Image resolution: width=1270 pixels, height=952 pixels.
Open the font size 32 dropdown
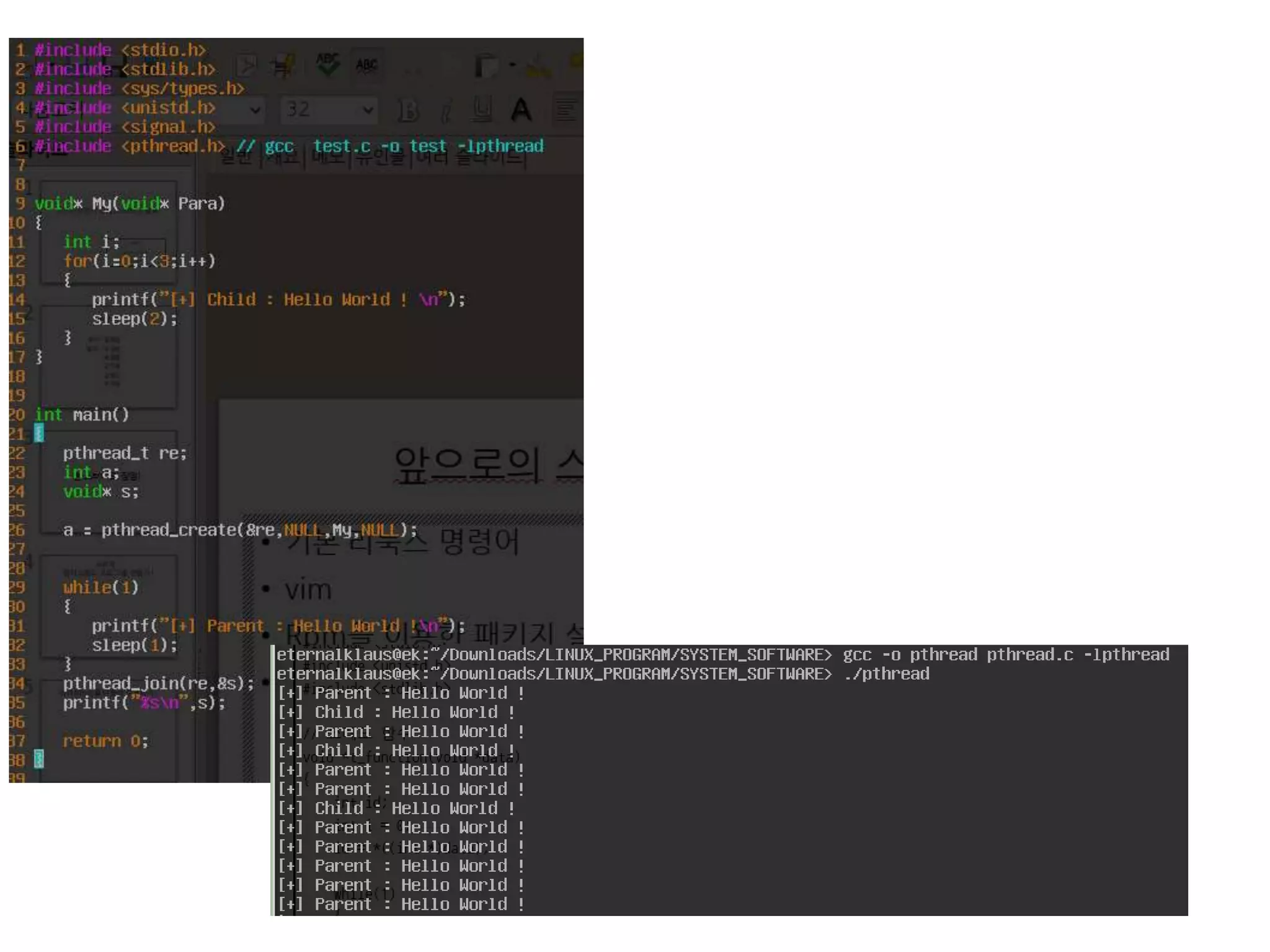coord(368,110)
